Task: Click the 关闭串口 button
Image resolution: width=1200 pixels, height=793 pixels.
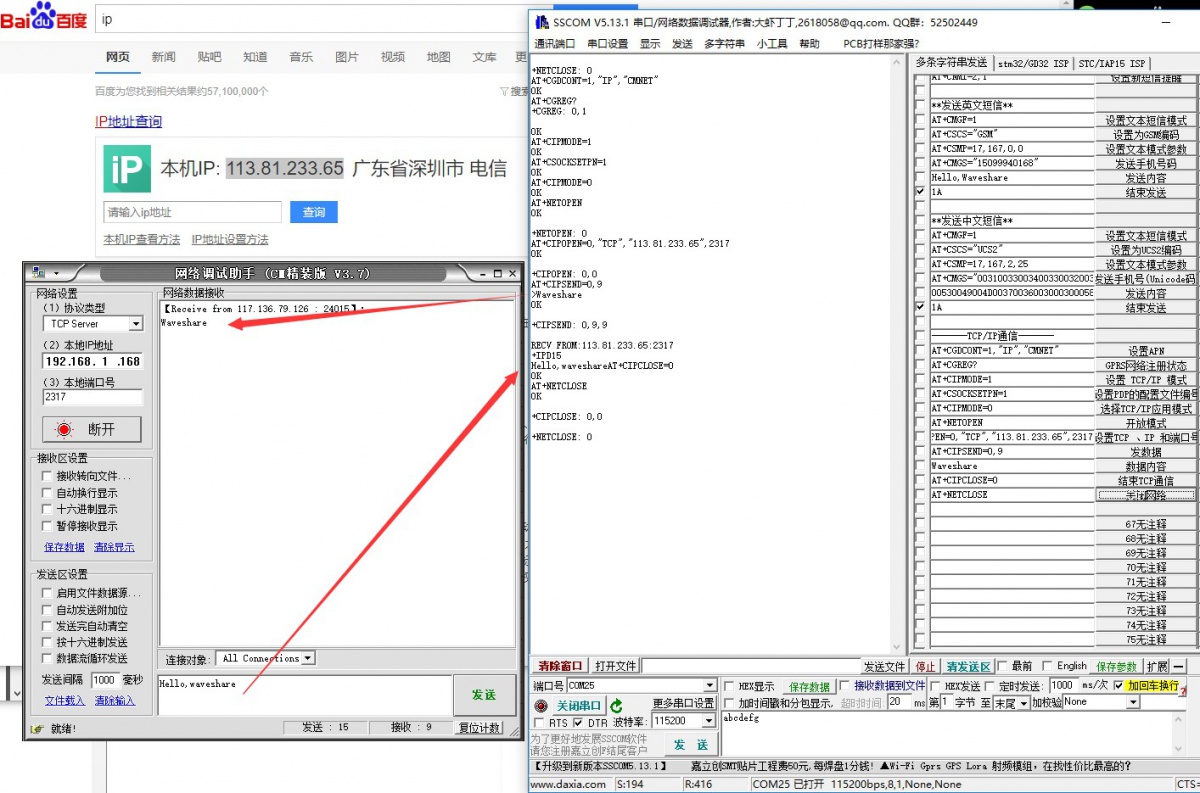Action: click(579, 706)
